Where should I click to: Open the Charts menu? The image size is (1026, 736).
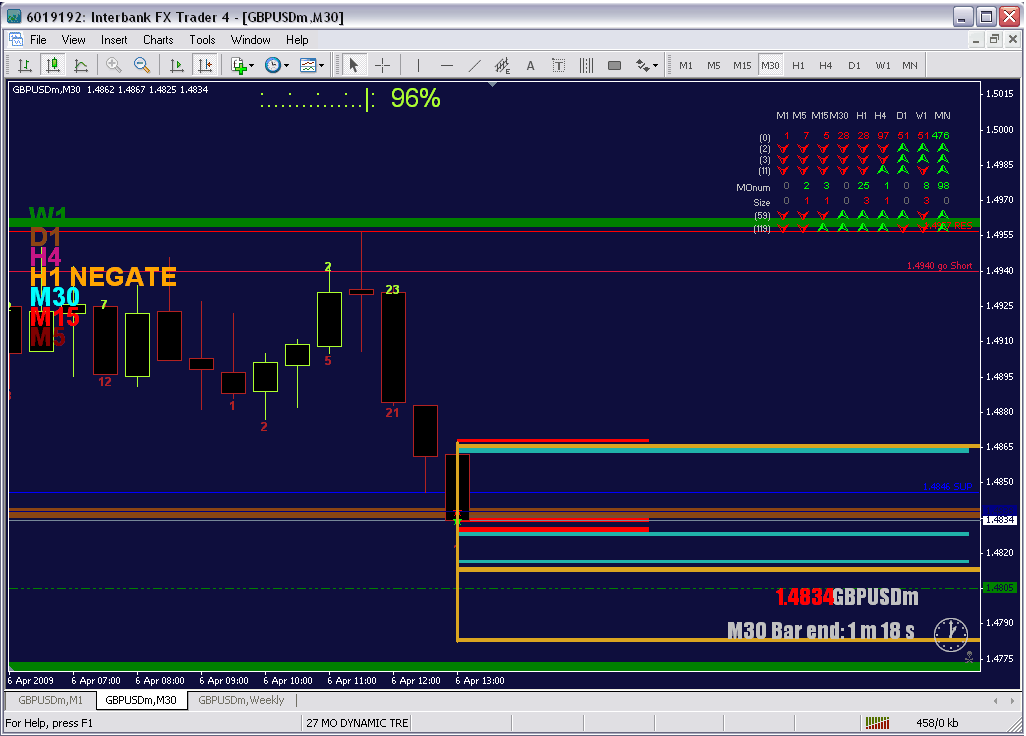click(158, 40)
